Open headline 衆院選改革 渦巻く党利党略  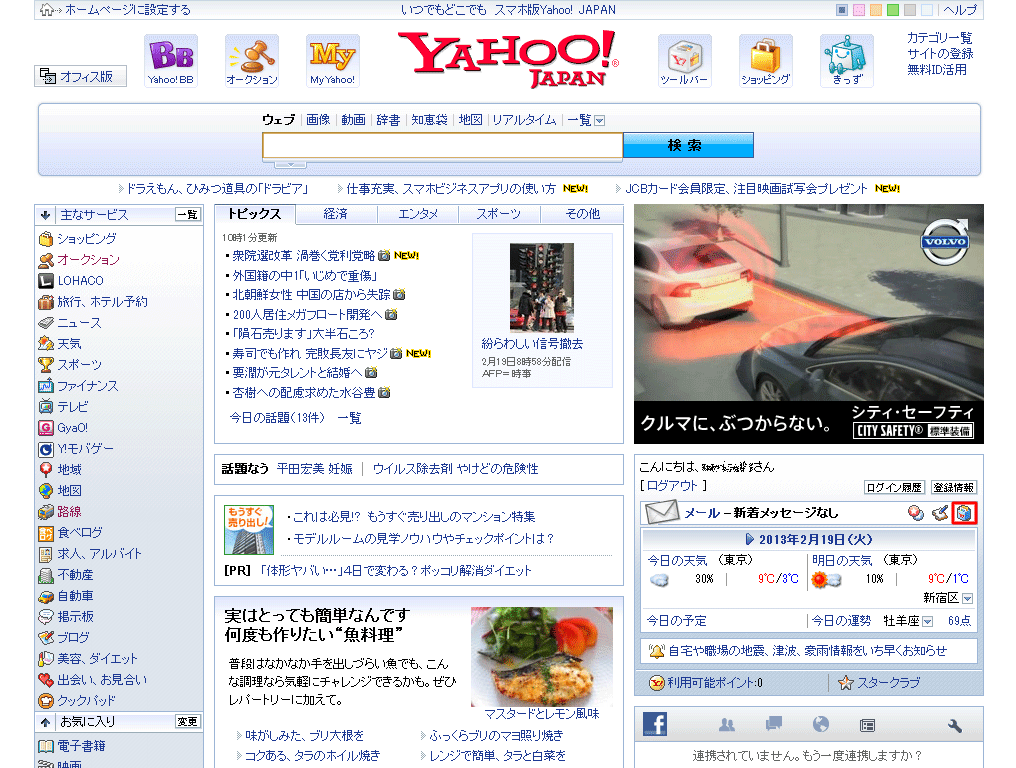[303, 256]
